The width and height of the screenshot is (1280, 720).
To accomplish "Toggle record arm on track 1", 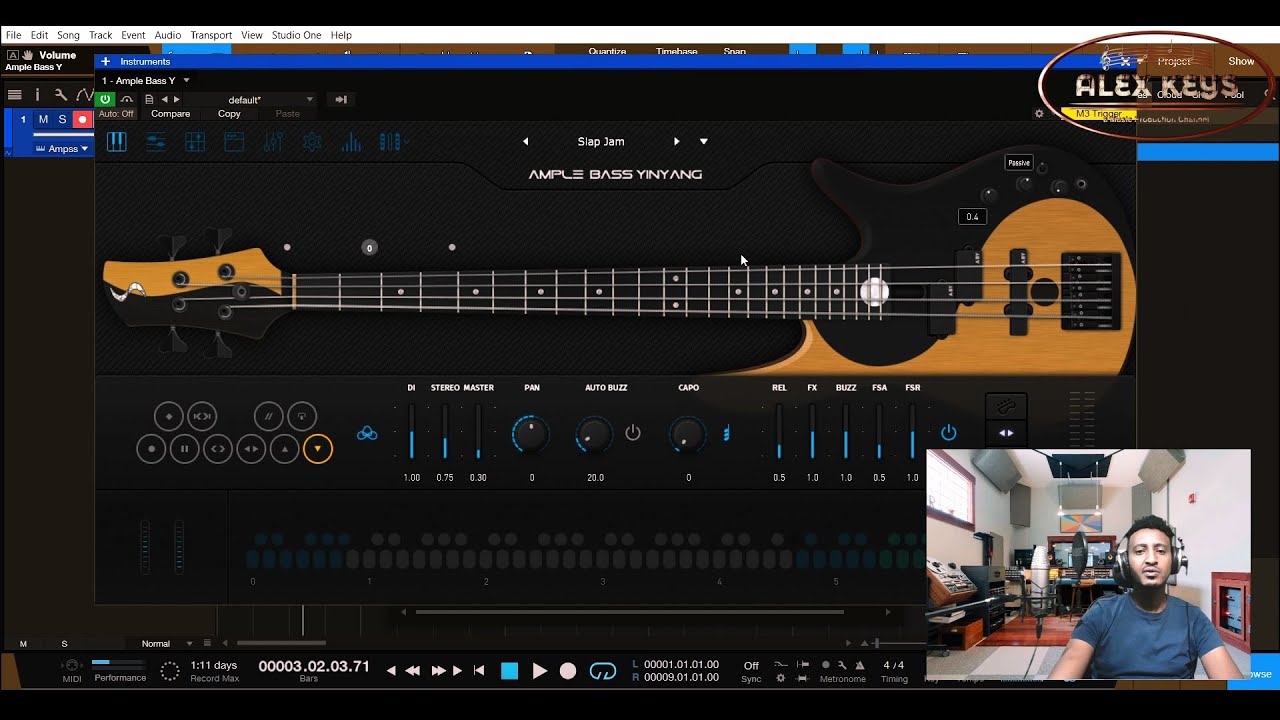I will coord(82,120).
